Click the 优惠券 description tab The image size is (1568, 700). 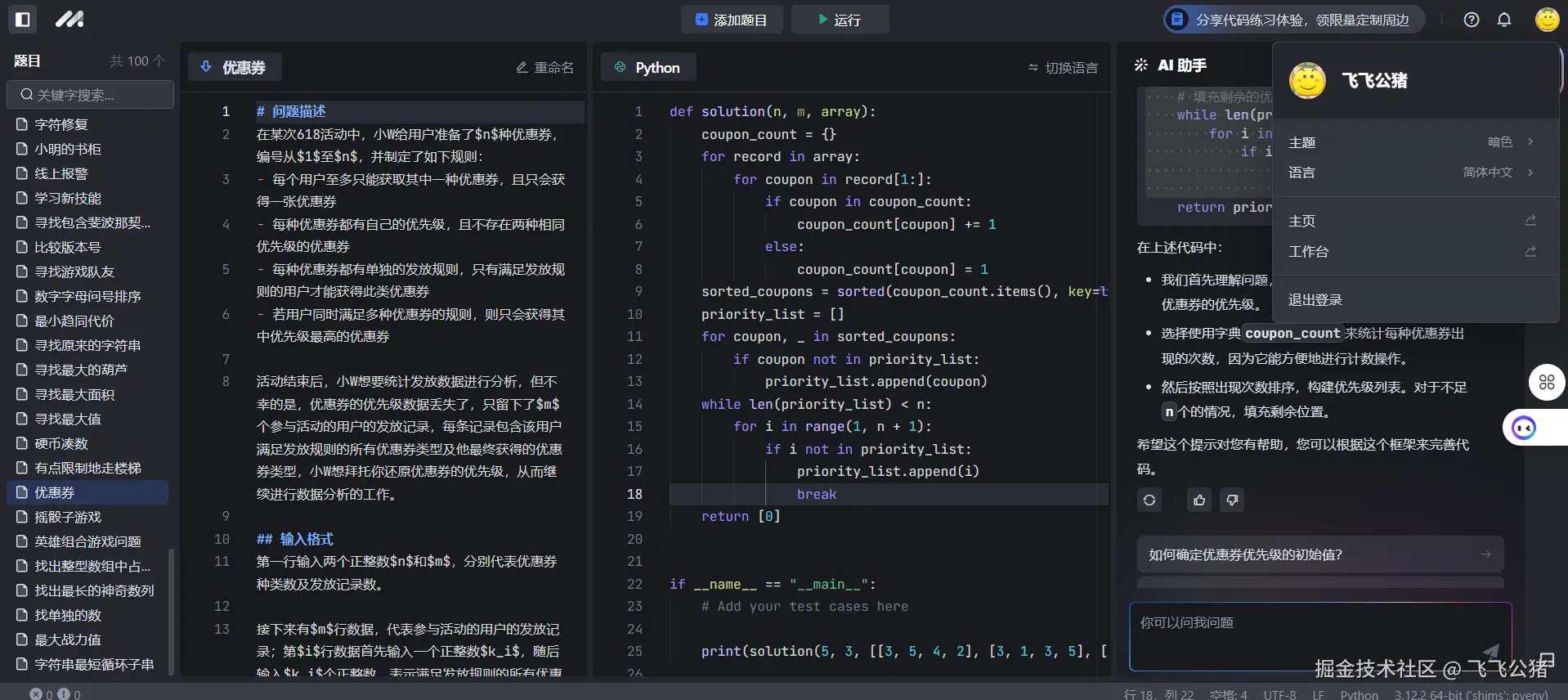[235, 67]
